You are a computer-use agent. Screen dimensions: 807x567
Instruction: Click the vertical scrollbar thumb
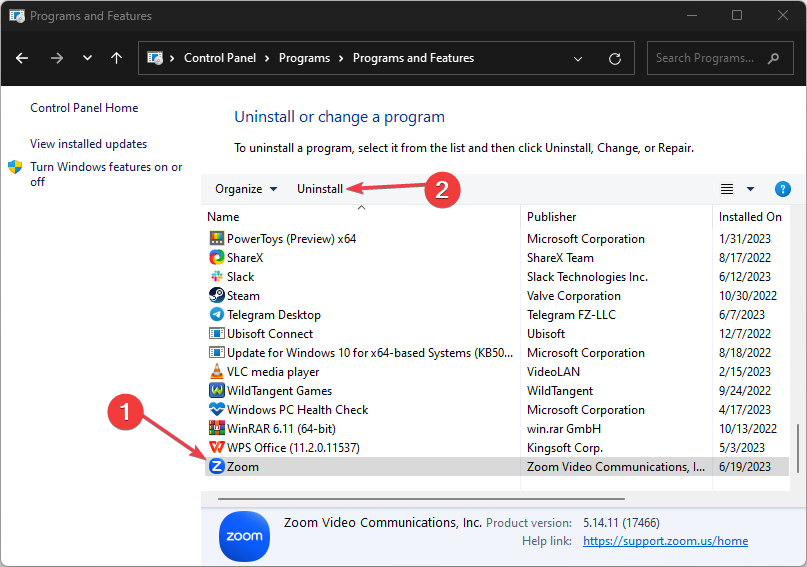click(797, 448)
